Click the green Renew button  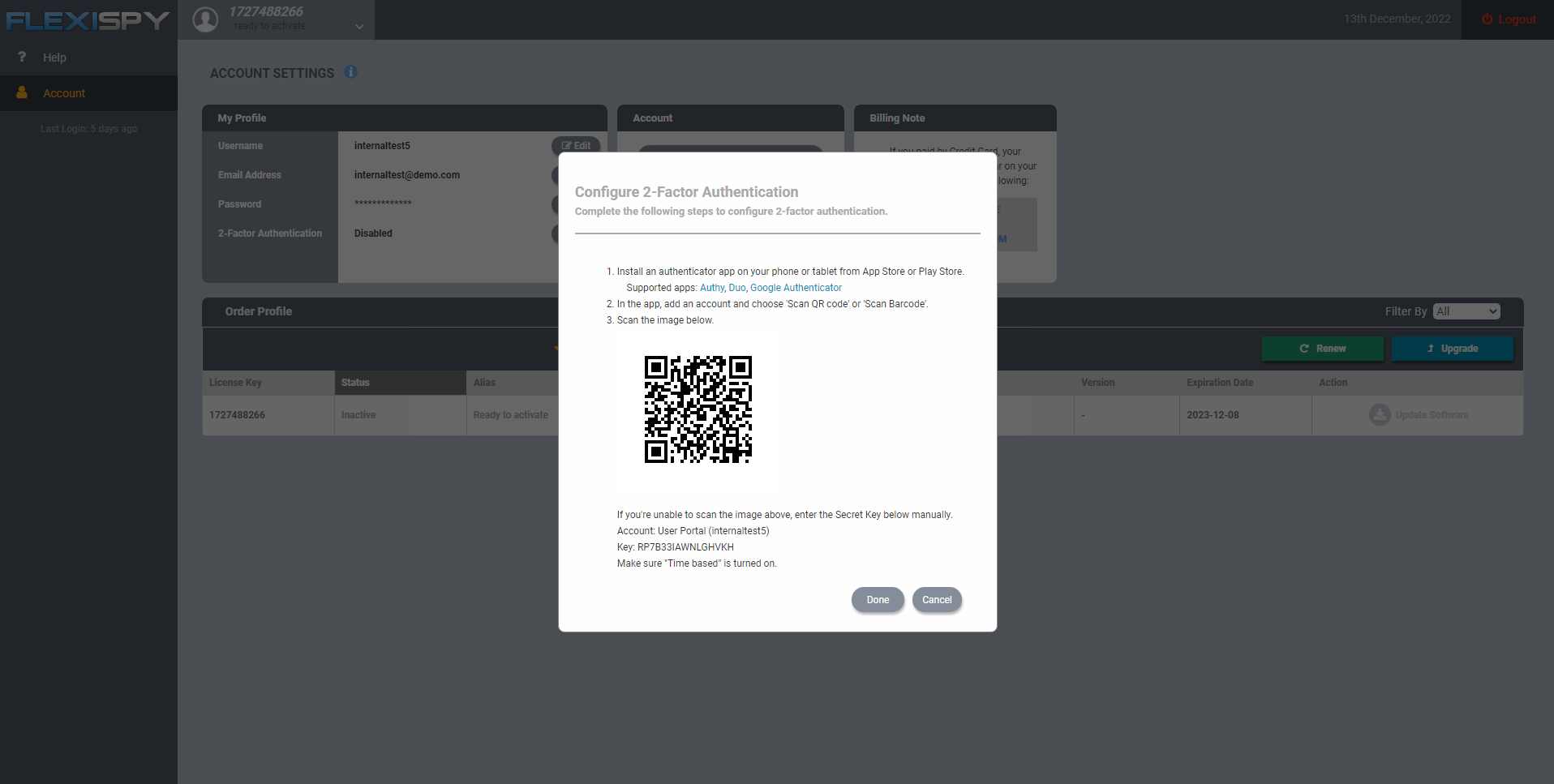pos(1323,349)
